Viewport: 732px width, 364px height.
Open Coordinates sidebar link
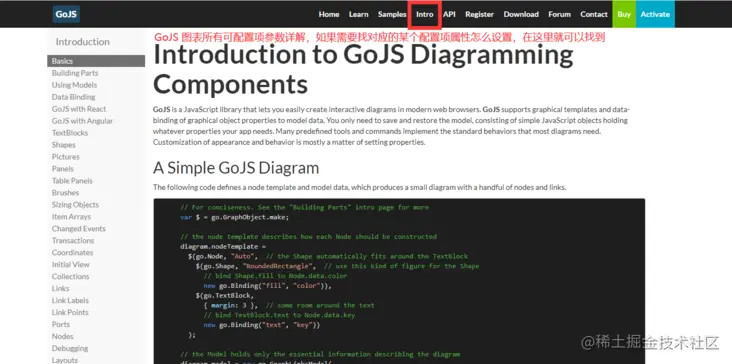(x=72, y=252)
